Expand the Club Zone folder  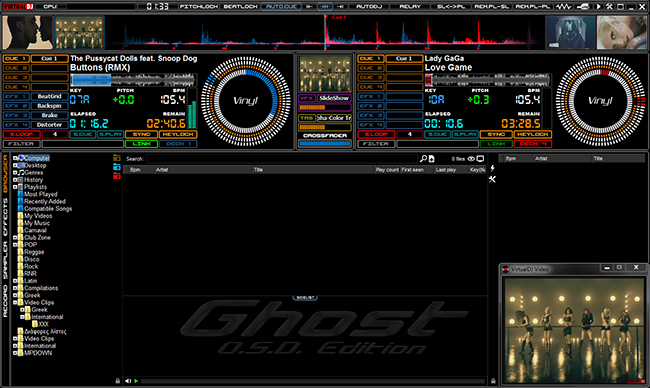pos(15,238)
